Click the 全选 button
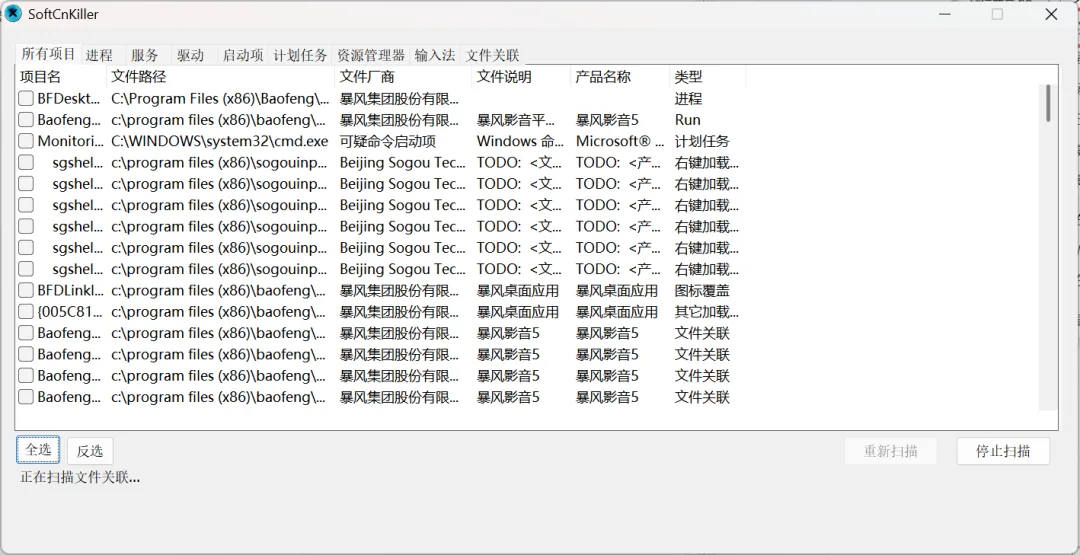Screen dimensions: 1080x555 [x=38, y=450]
